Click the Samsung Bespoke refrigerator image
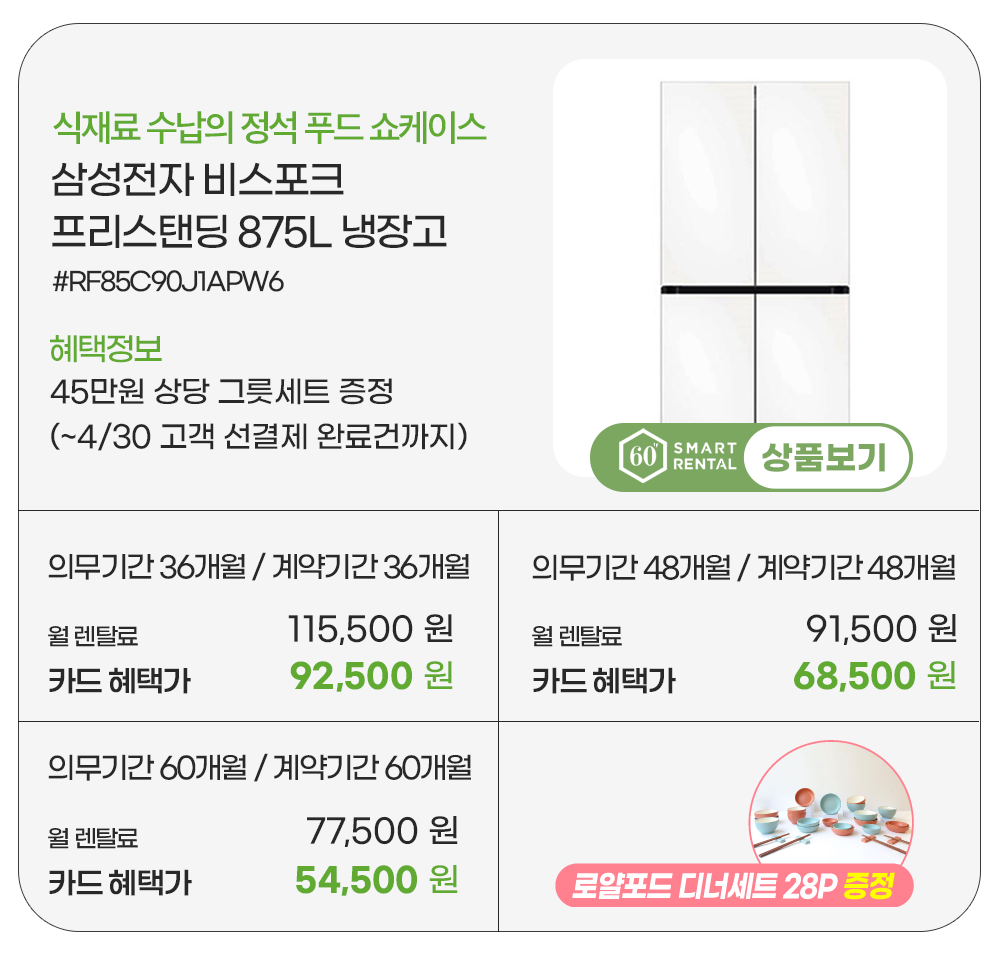This screenshot has height=956, width=1000. pos(755,250)
